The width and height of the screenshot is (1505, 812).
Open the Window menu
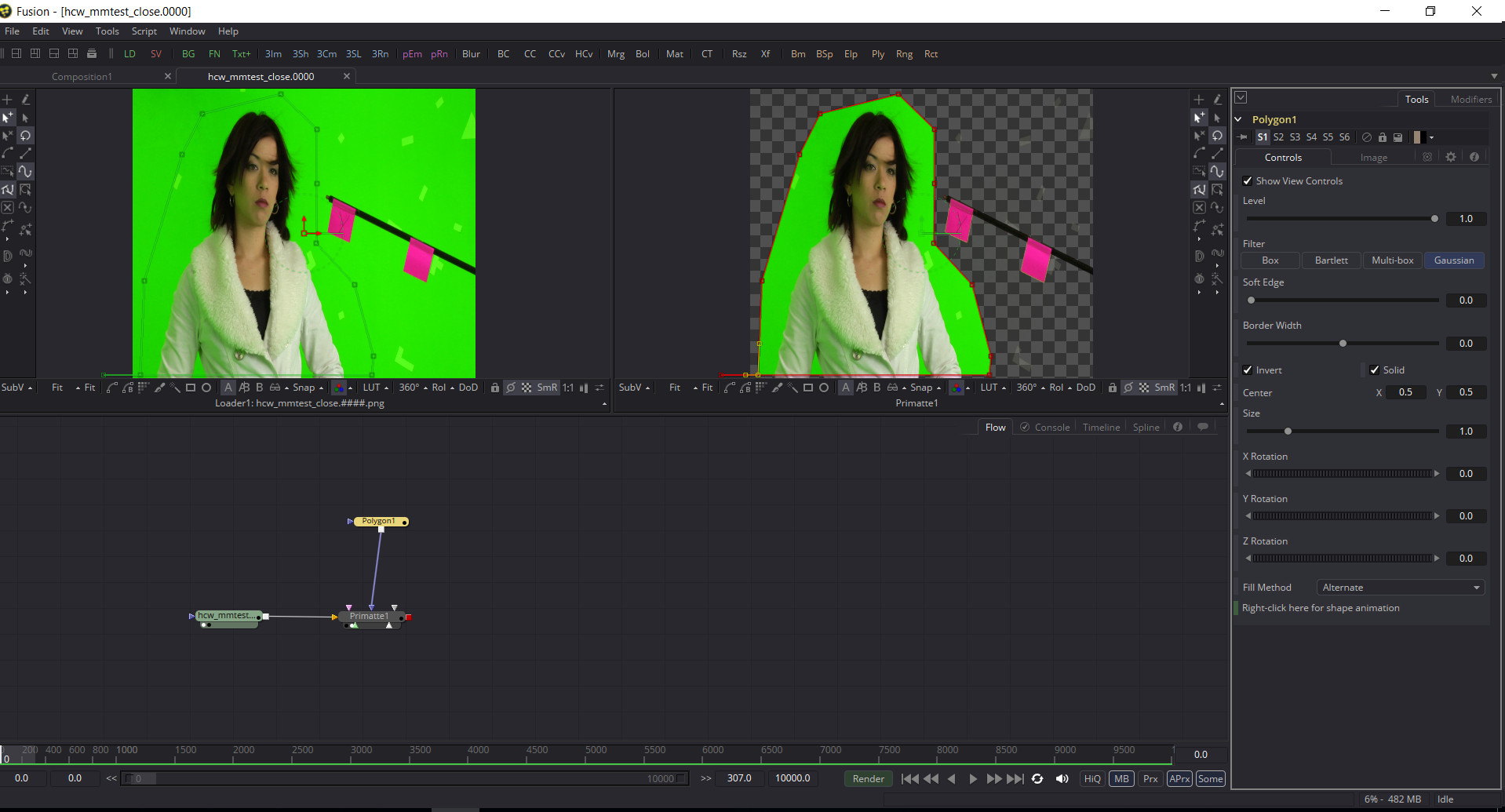coord(188,31)
